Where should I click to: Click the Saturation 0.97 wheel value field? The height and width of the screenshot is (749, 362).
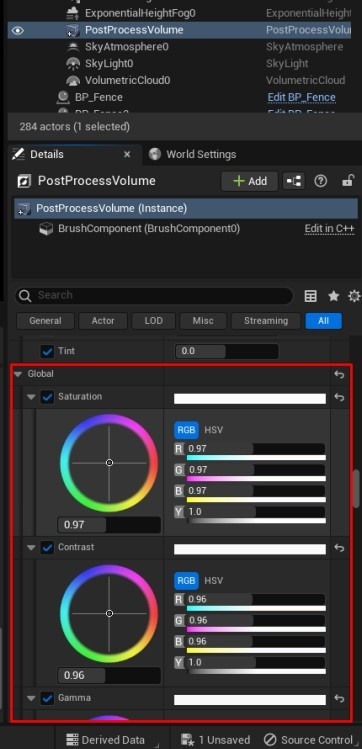pos(109,524)
